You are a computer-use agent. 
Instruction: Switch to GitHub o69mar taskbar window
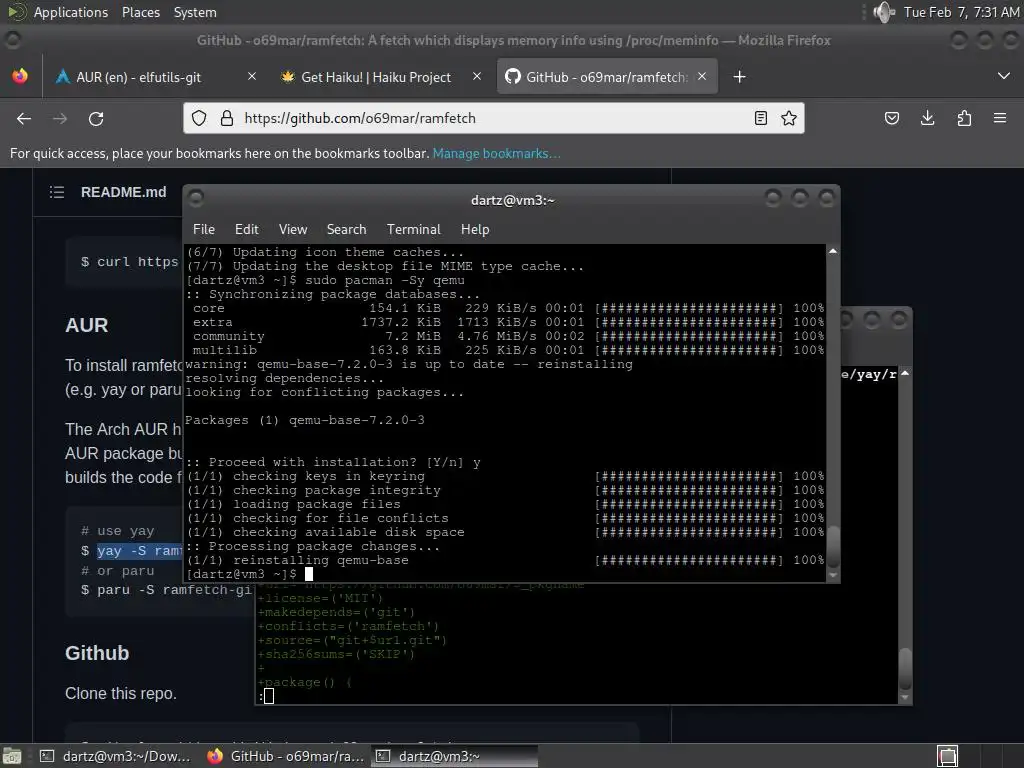tap(286, 756)
